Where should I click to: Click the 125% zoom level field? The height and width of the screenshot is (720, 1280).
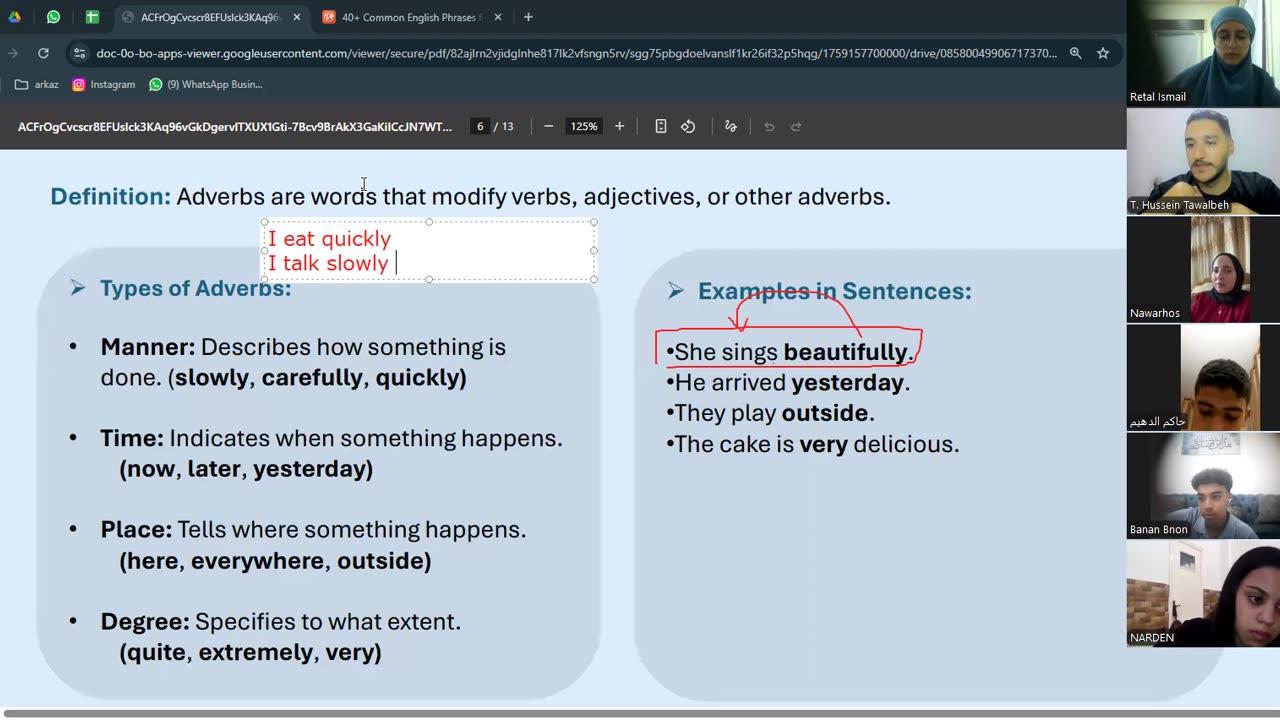[x=584, y=127]
